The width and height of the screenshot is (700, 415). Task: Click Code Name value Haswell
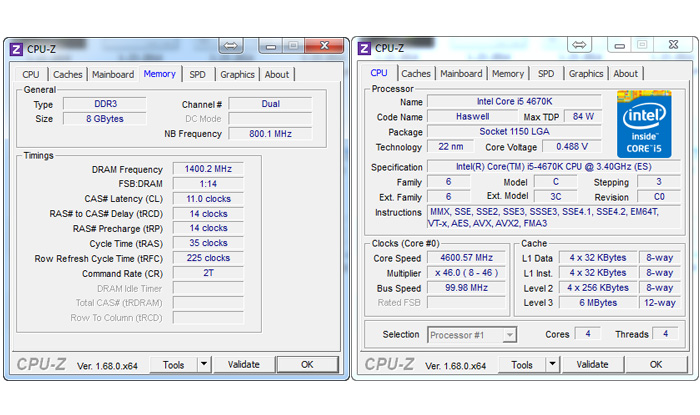tap(472, 116)
